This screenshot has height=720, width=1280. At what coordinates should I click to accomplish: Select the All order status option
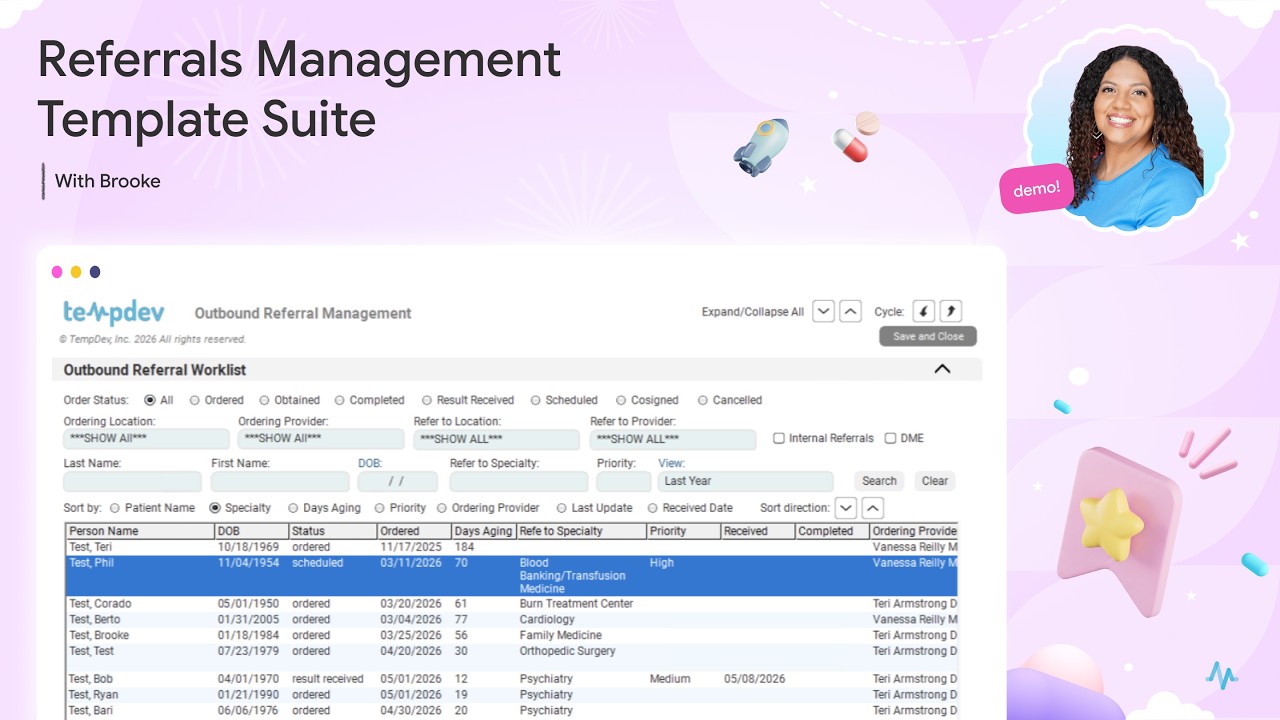click(x=150, y=400)
